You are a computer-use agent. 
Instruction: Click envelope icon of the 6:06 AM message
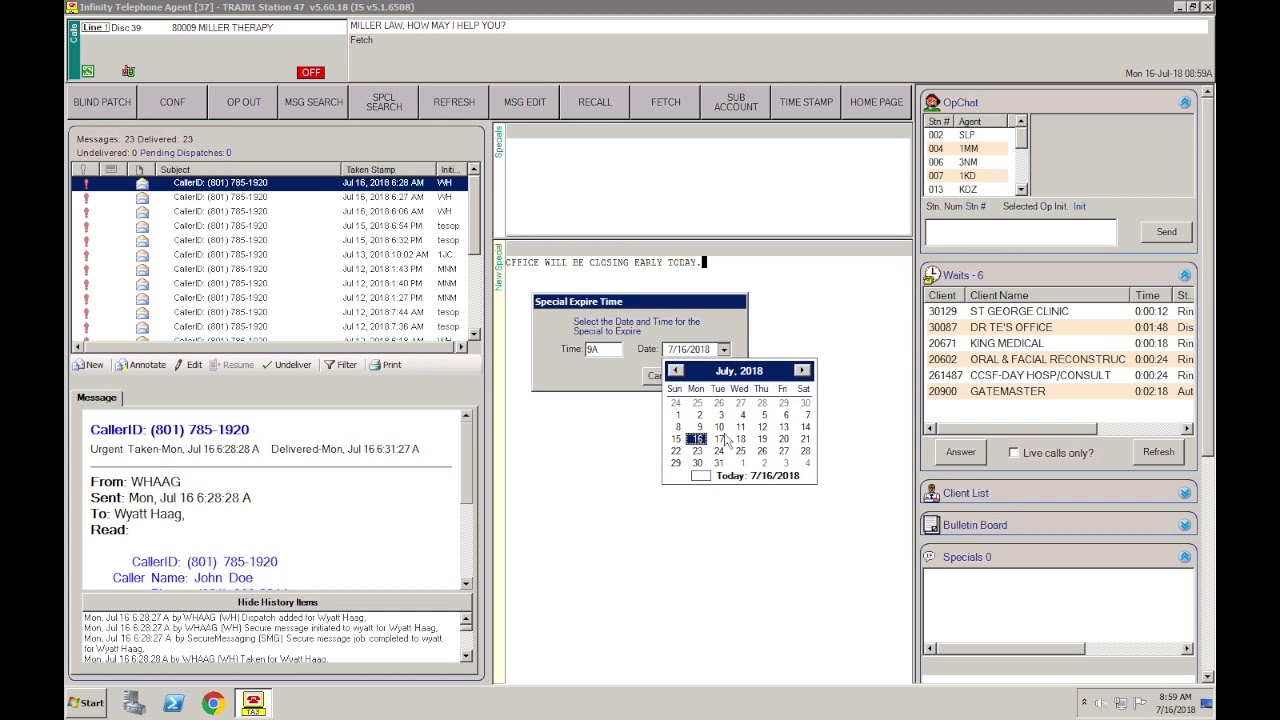(142, 211)
